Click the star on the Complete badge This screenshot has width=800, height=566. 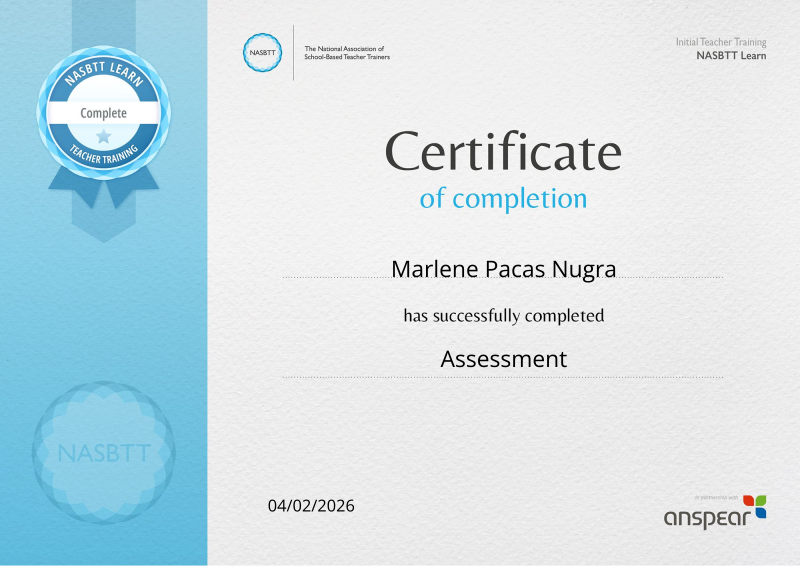point(103,136)
